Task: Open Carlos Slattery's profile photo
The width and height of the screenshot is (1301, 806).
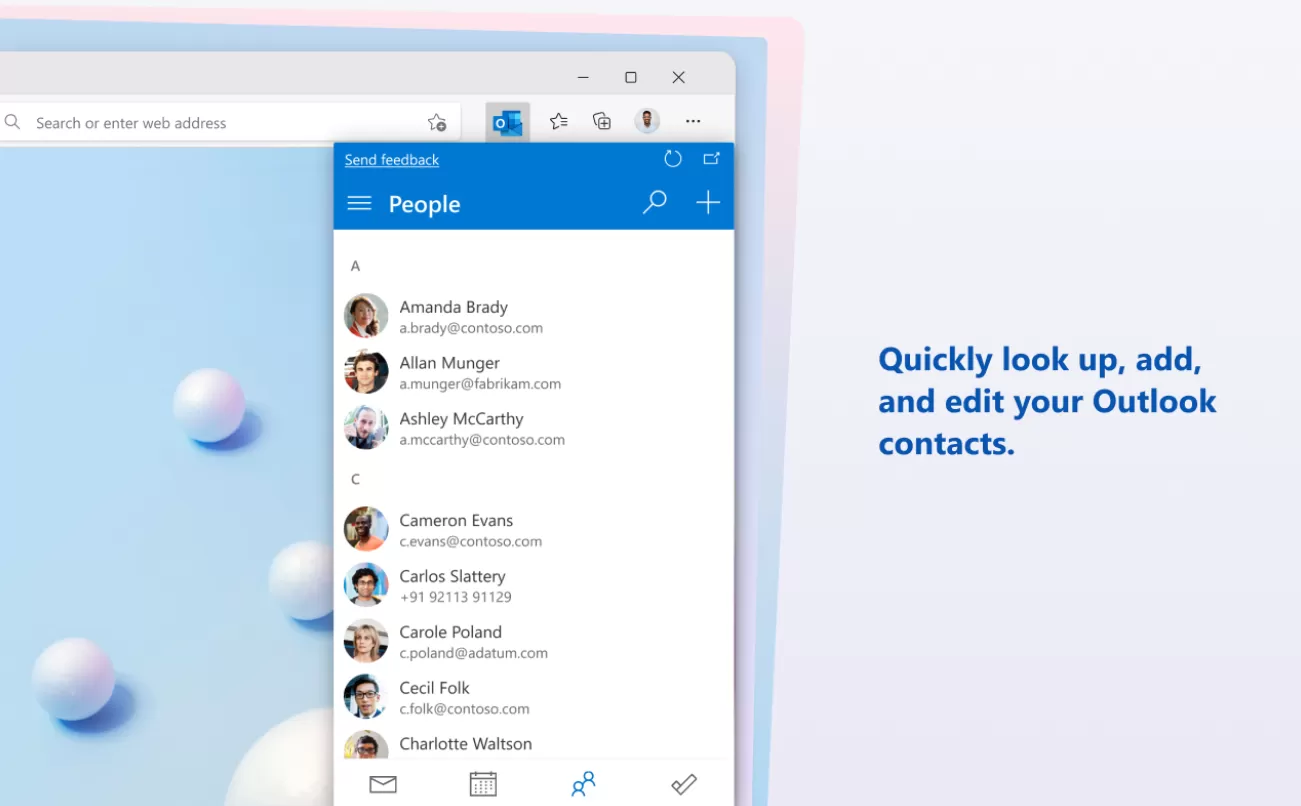Action: click(366, 585)
